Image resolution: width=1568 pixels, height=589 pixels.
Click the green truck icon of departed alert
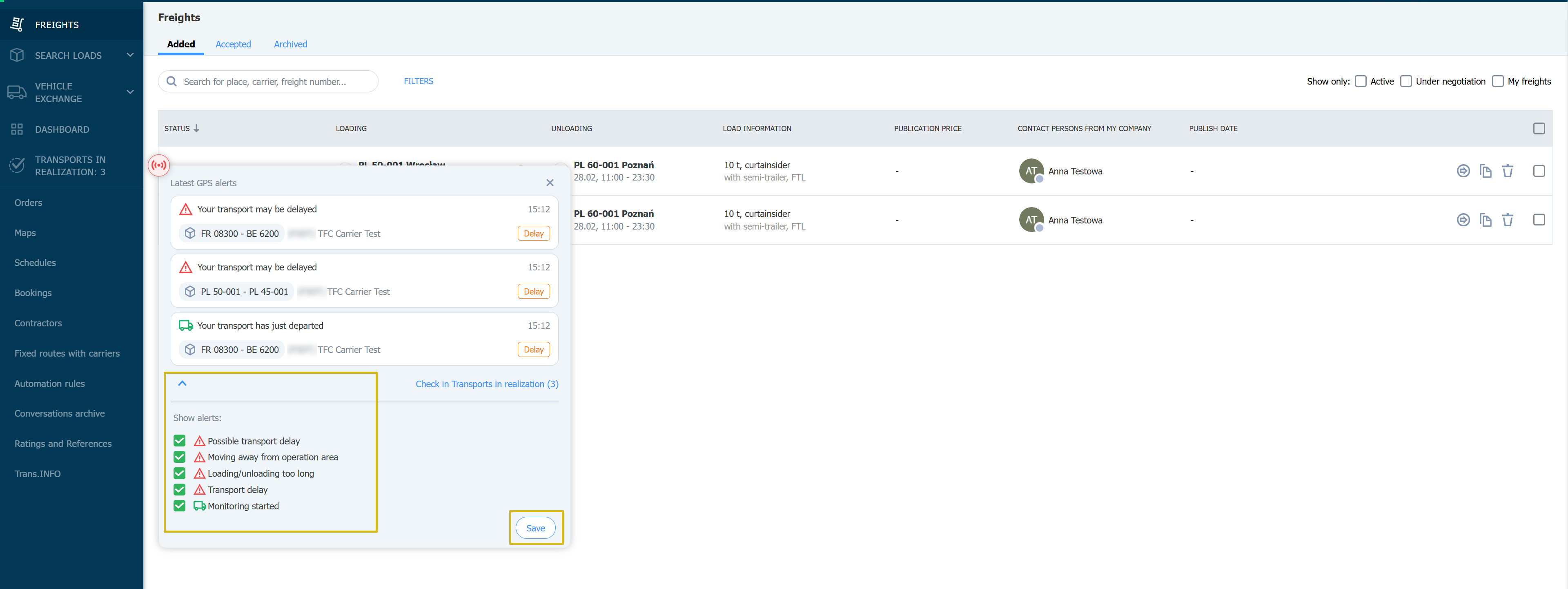[186, 325]
